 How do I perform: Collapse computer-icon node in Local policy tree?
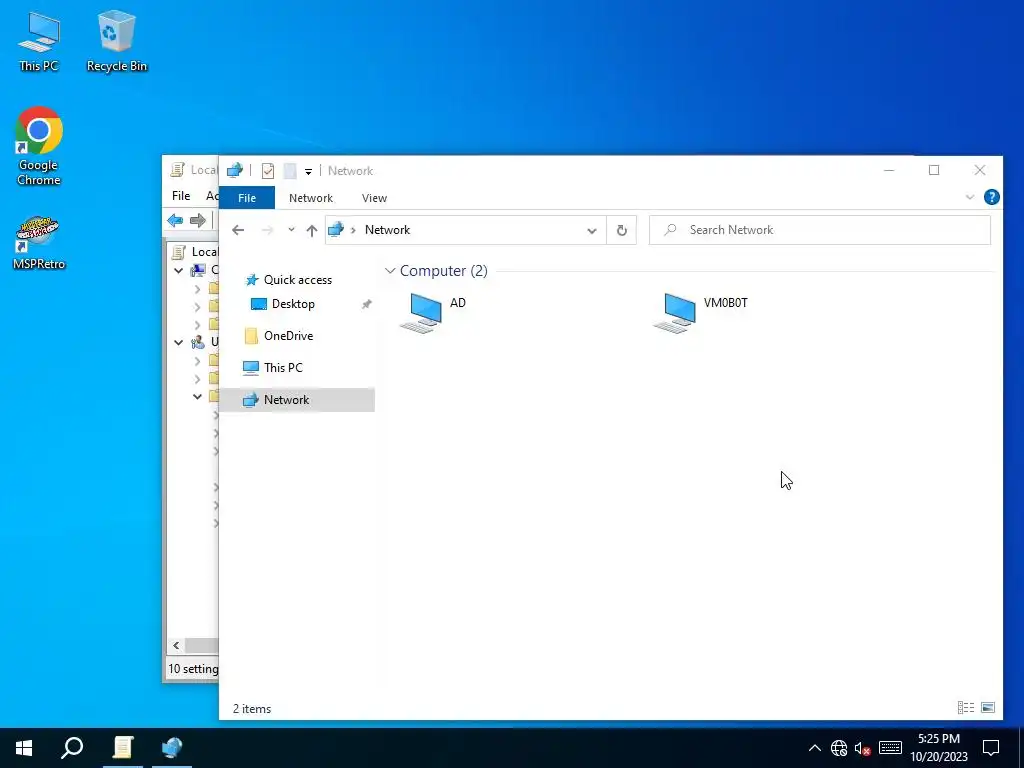[178, 270]
